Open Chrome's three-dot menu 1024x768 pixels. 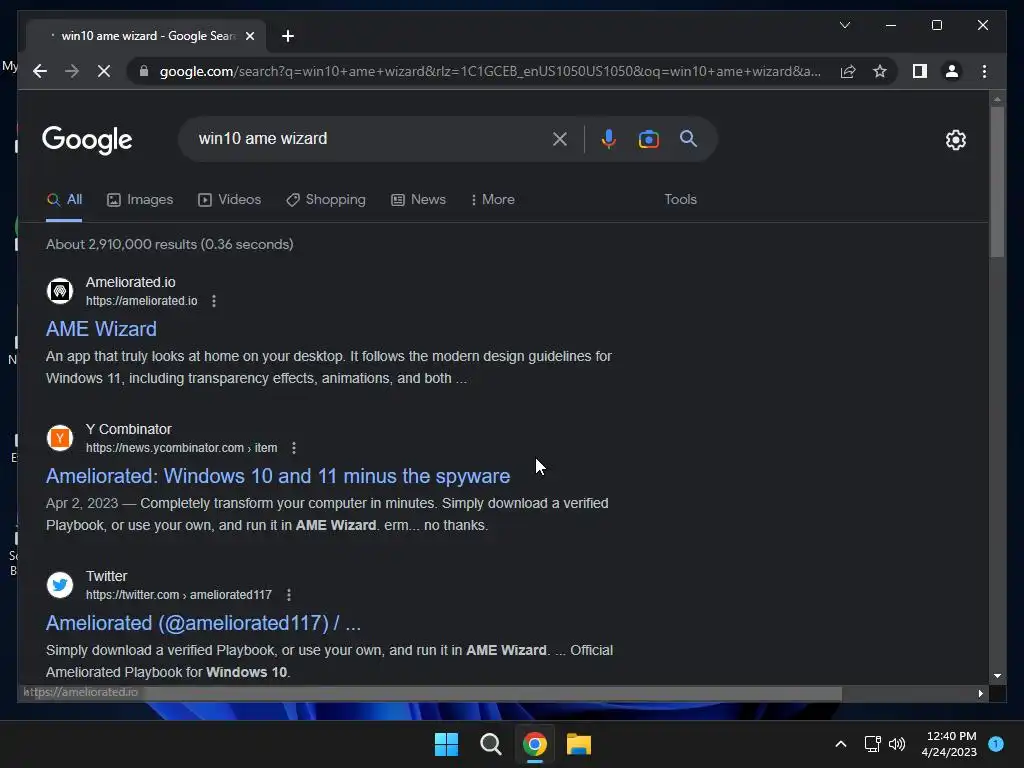click(984, 71)
